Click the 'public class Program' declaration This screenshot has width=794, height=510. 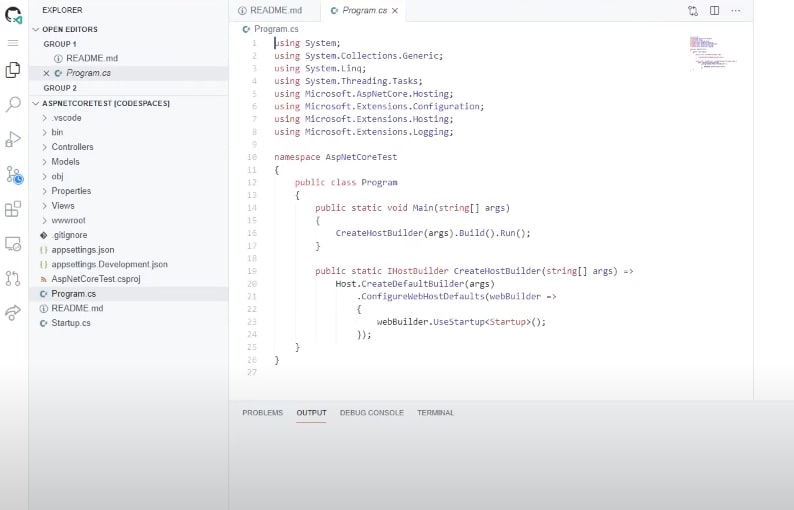346,183
